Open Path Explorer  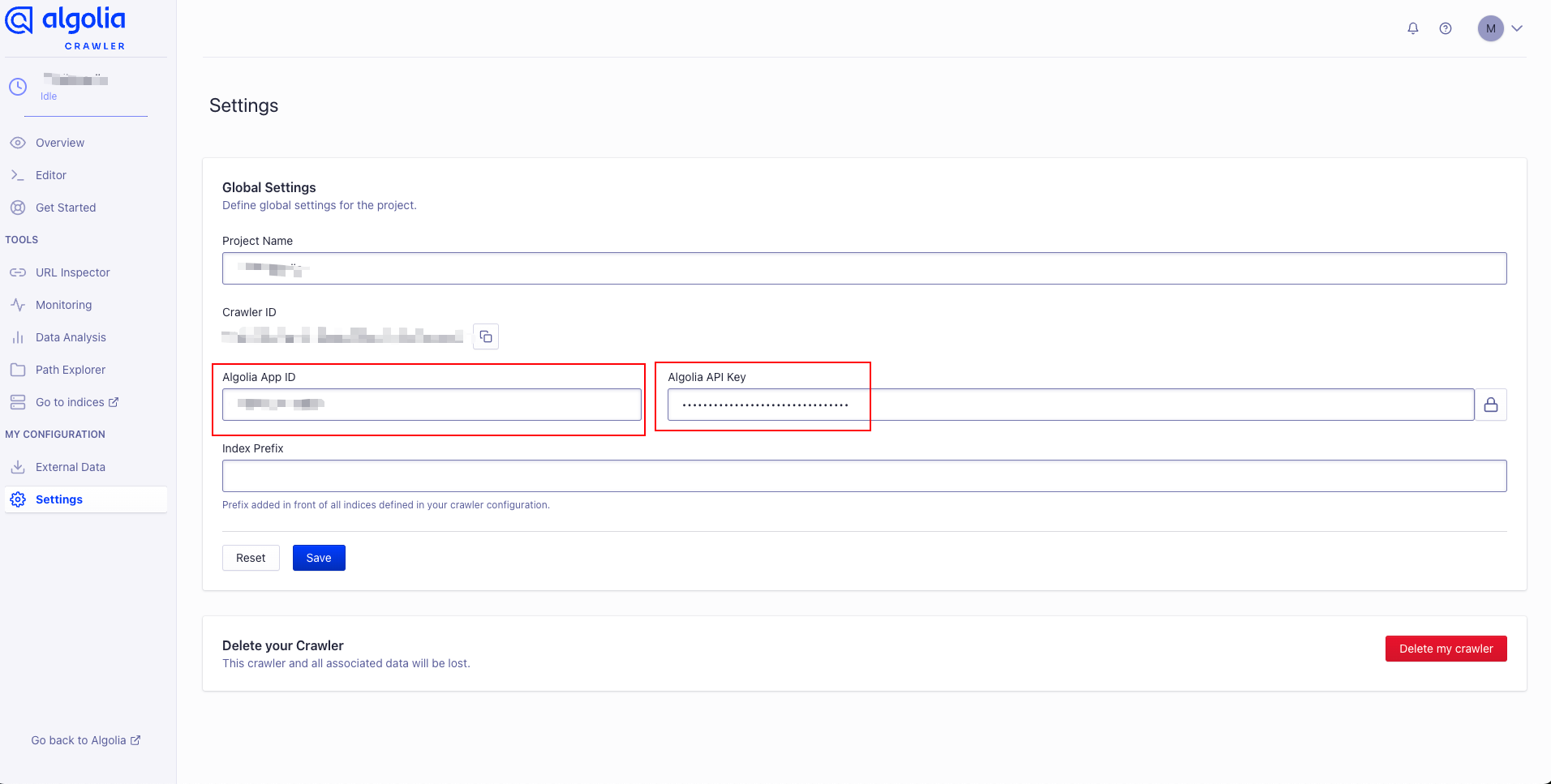coord(85,370)
